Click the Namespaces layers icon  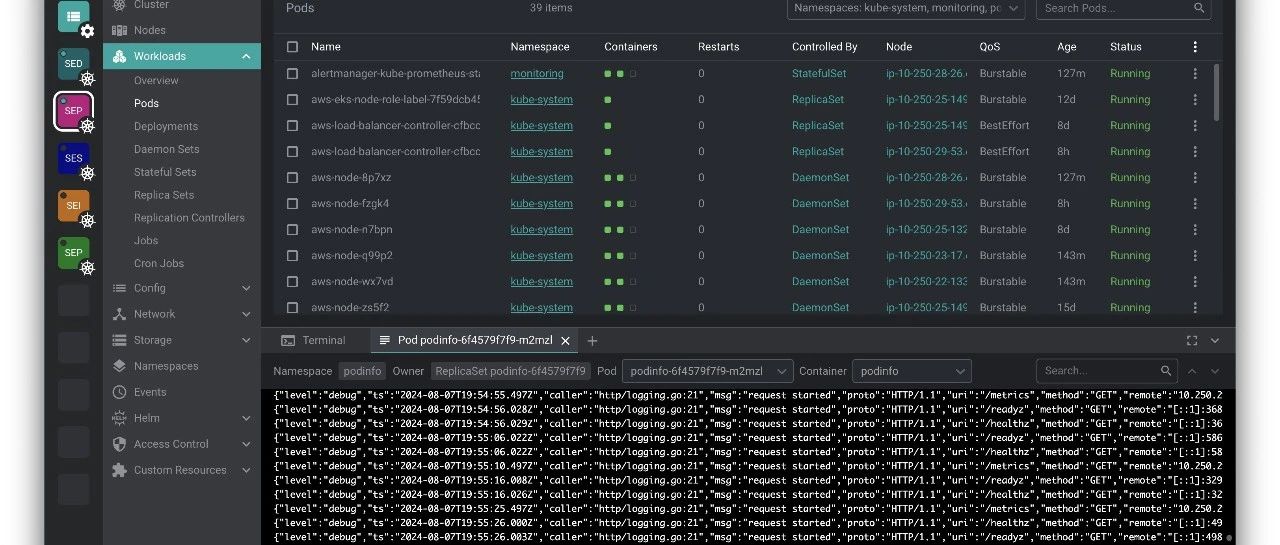(x=120, y=366)
